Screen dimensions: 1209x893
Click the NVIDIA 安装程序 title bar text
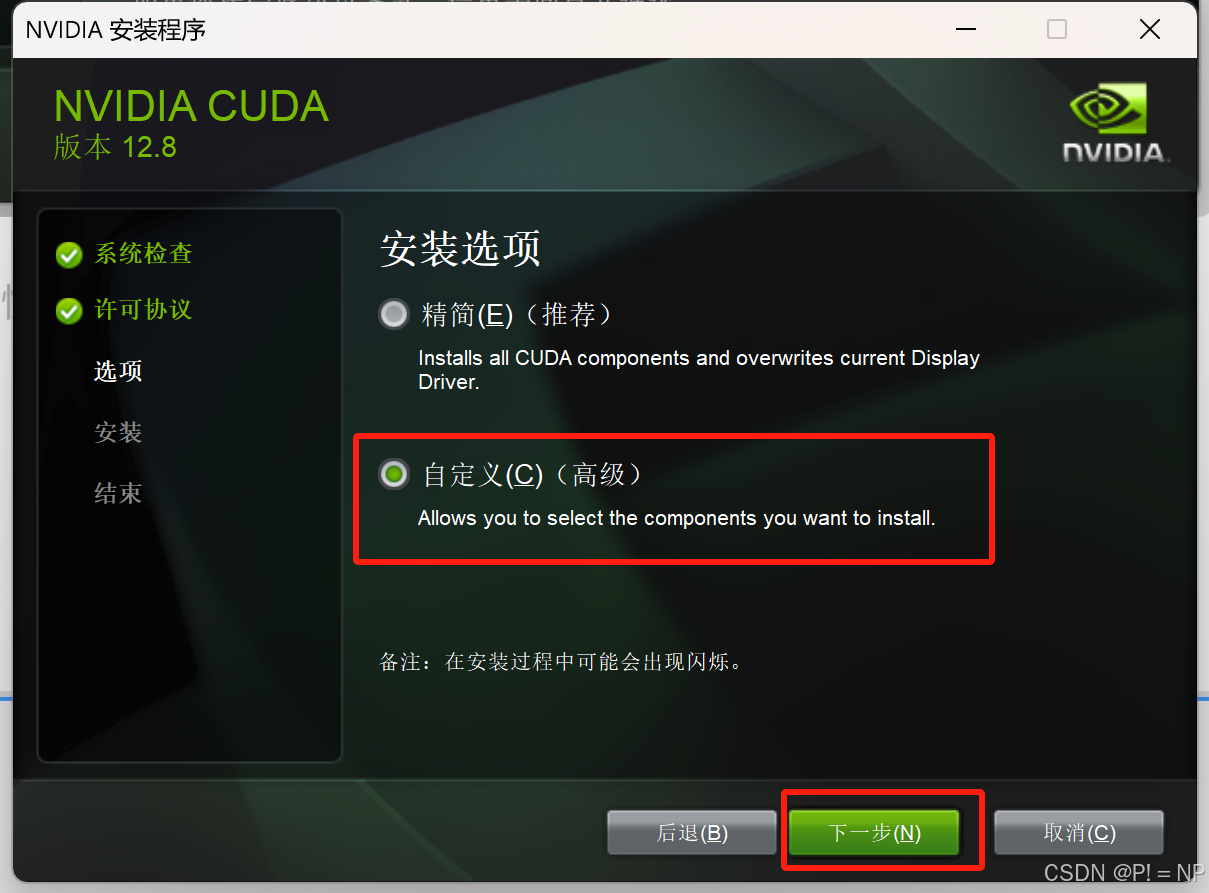116,30
